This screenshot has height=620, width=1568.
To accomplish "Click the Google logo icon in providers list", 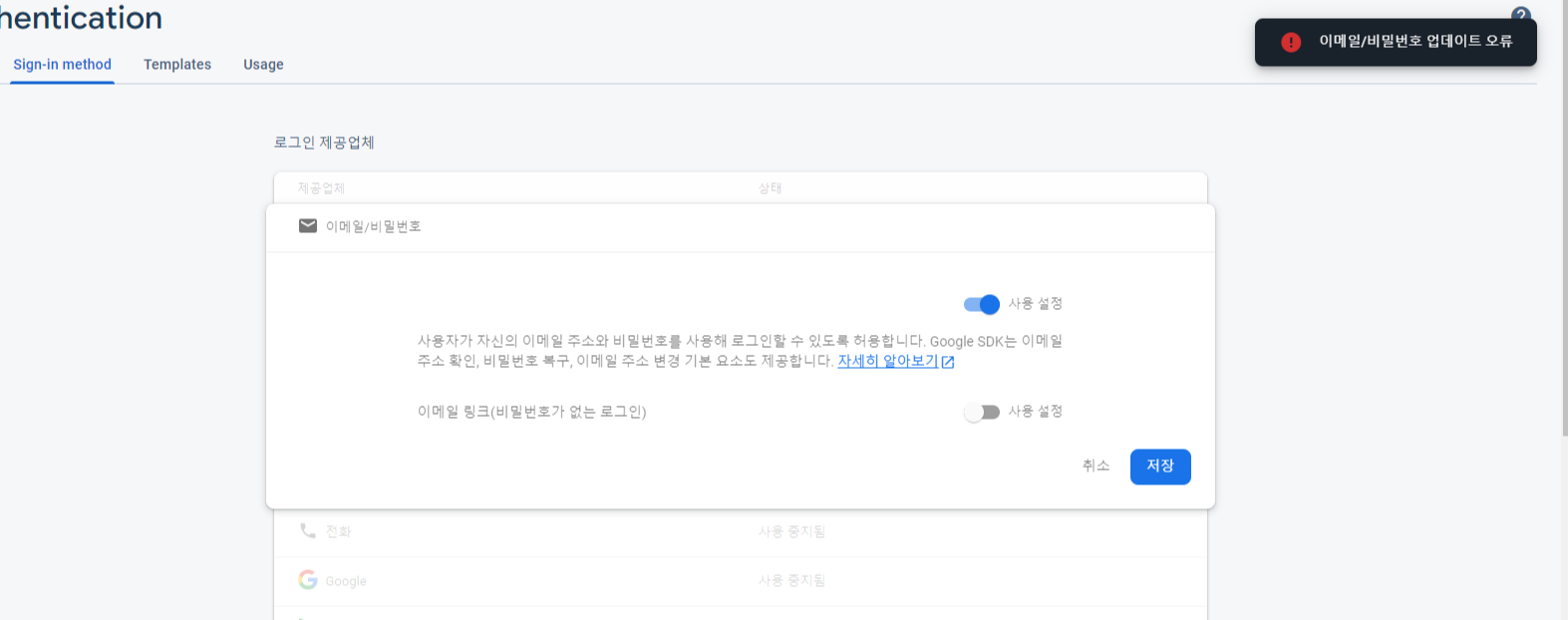I will click(308, 580).
